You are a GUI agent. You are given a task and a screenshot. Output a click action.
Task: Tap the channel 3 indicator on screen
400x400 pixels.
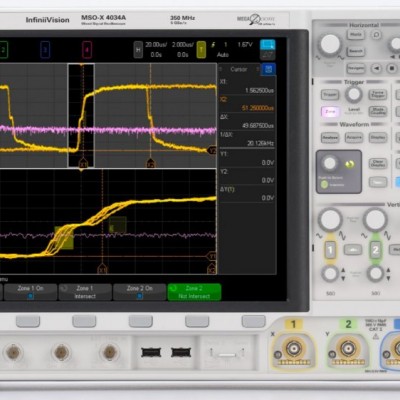click(x=45, y=50)
